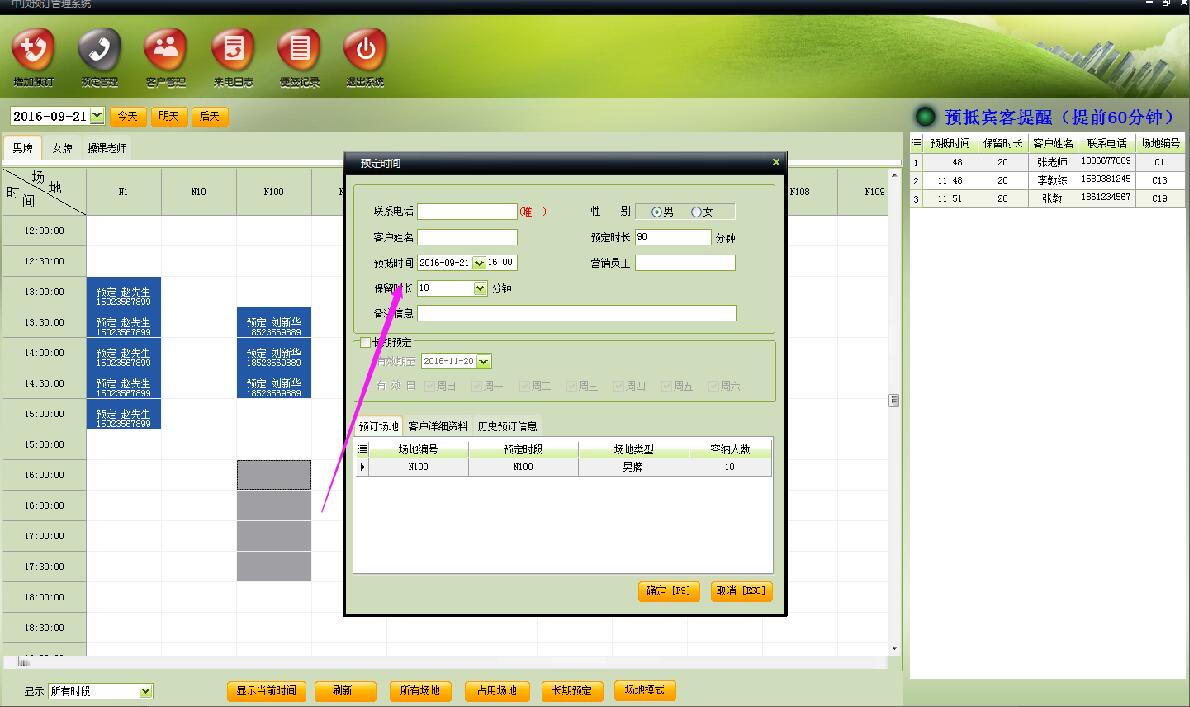This screenshot has height=707, width=1190.
Task: Open 预定管理 booking management phone icon
Action: pyautogui.click(x=99, y=50)
